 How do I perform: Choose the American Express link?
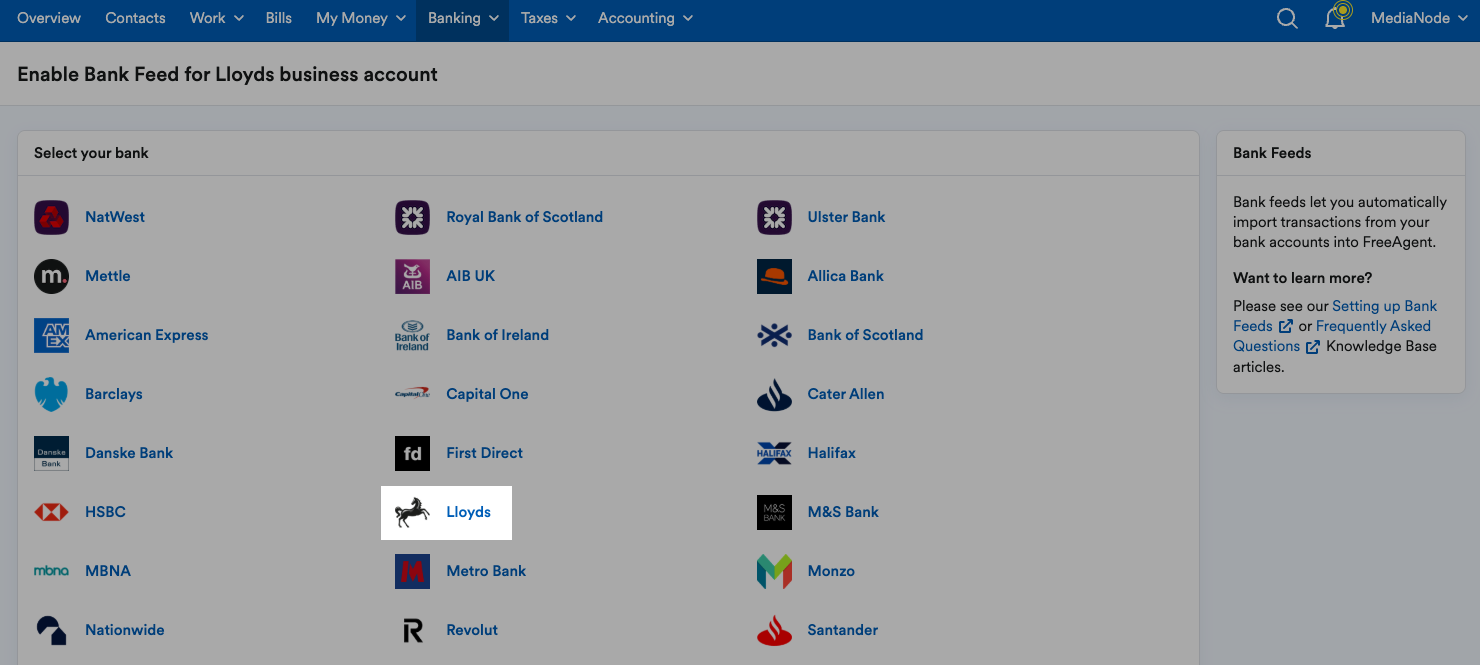click(x=147, y=335)
